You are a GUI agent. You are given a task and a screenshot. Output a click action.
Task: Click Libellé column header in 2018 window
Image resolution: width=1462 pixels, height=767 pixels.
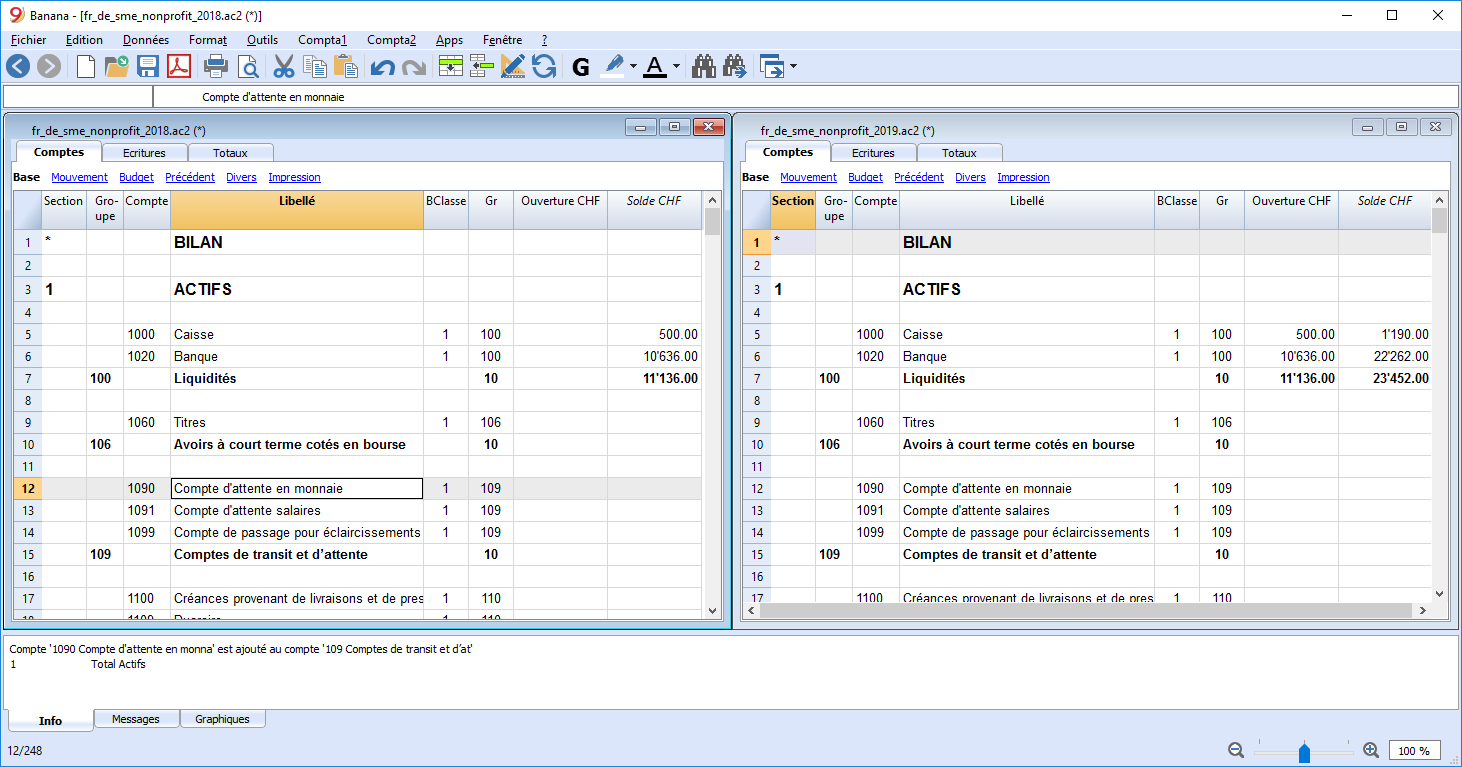point(296,209)
